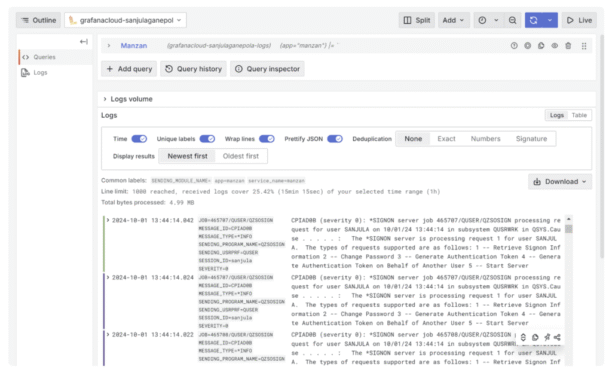Open the Add dropdown menu
612x369 pixels.
[x=453, y=20]
